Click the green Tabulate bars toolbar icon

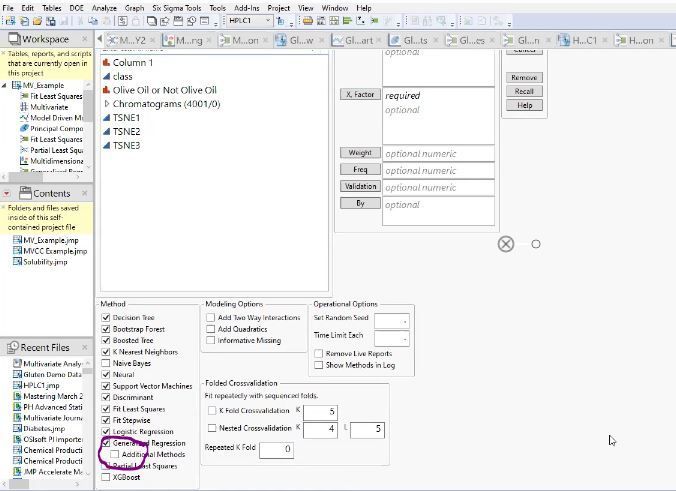coord(347,21)
